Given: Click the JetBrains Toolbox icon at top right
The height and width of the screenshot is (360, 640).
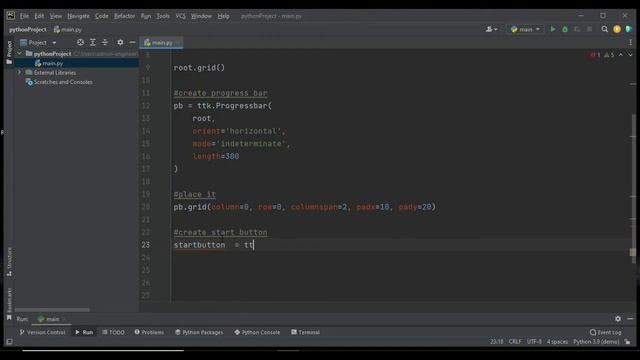Looking at the screenshot, I should click(x=629, y=29).
